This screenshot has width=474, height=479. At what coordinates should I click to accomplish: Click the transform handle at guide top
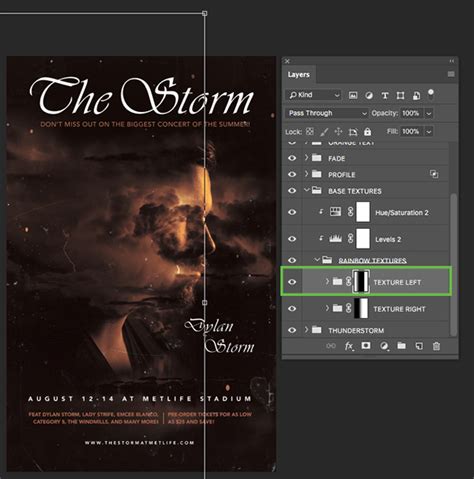pos(205,13)
